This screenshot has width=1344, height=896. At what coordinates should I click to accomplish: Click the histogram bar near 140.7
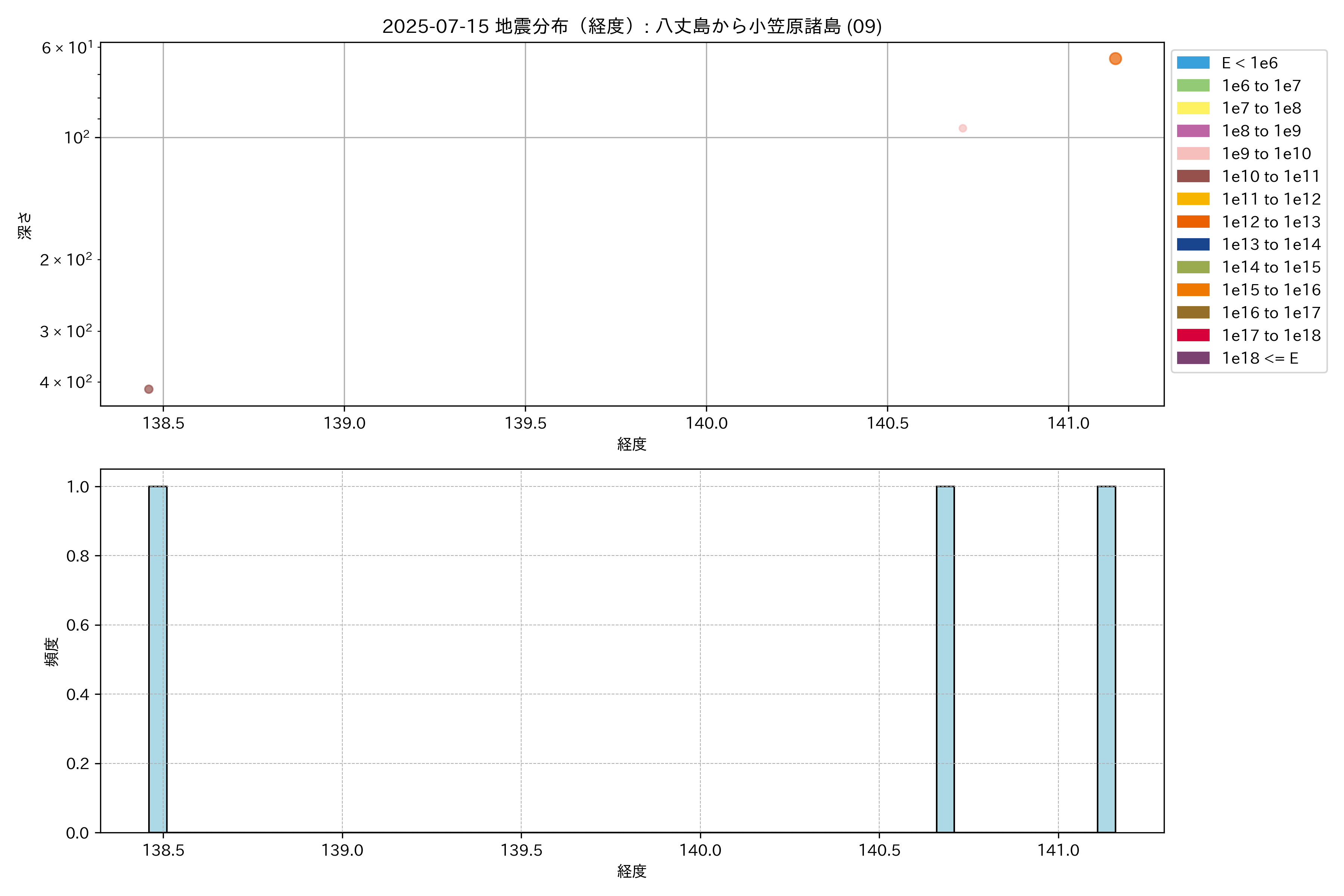click(x=945, y=659)
